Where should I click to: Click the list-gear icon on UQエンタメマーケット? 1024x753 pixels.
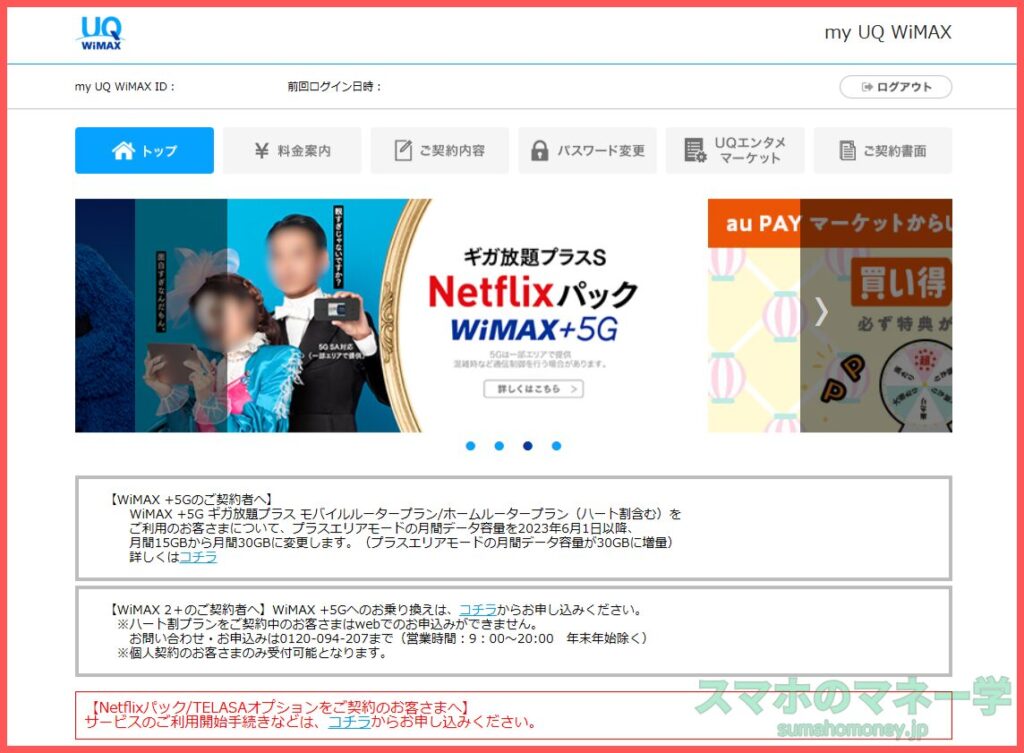pyautogui.click(x=695, y=150)
